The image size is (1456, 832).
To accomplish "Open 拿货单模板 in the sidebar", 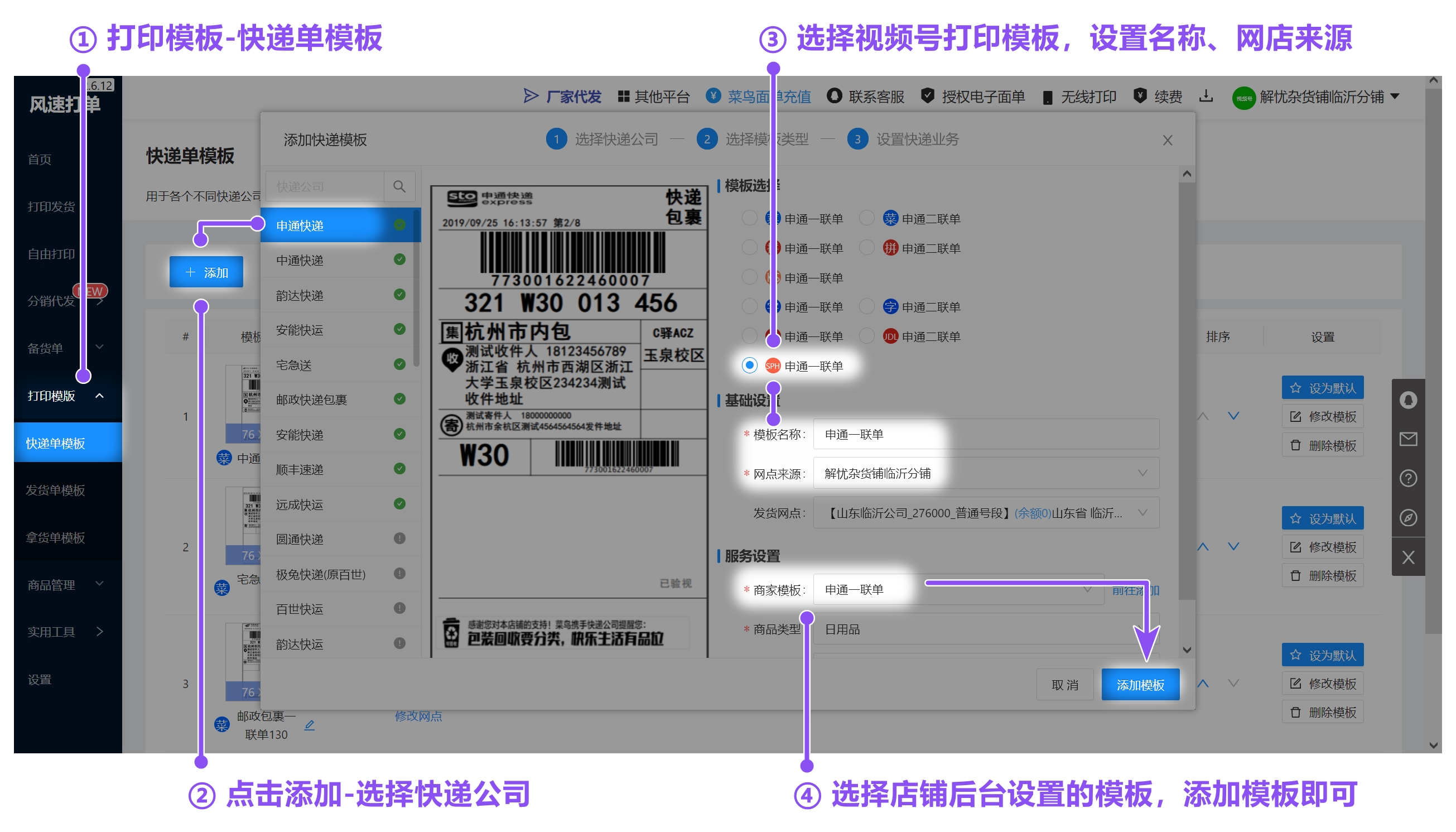I will coord(55,537).
